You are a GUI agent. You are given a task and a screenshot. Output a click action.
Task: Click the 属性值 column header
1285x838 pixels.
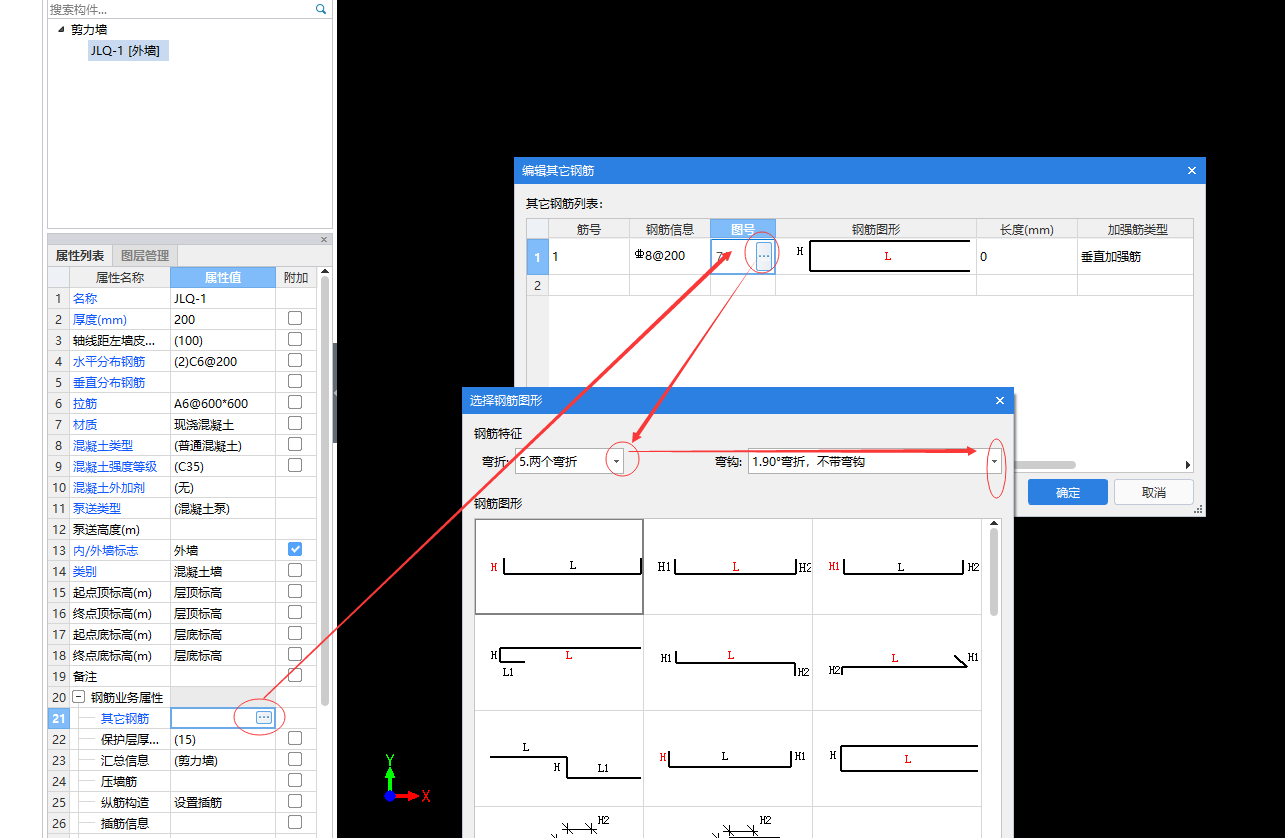223,277
